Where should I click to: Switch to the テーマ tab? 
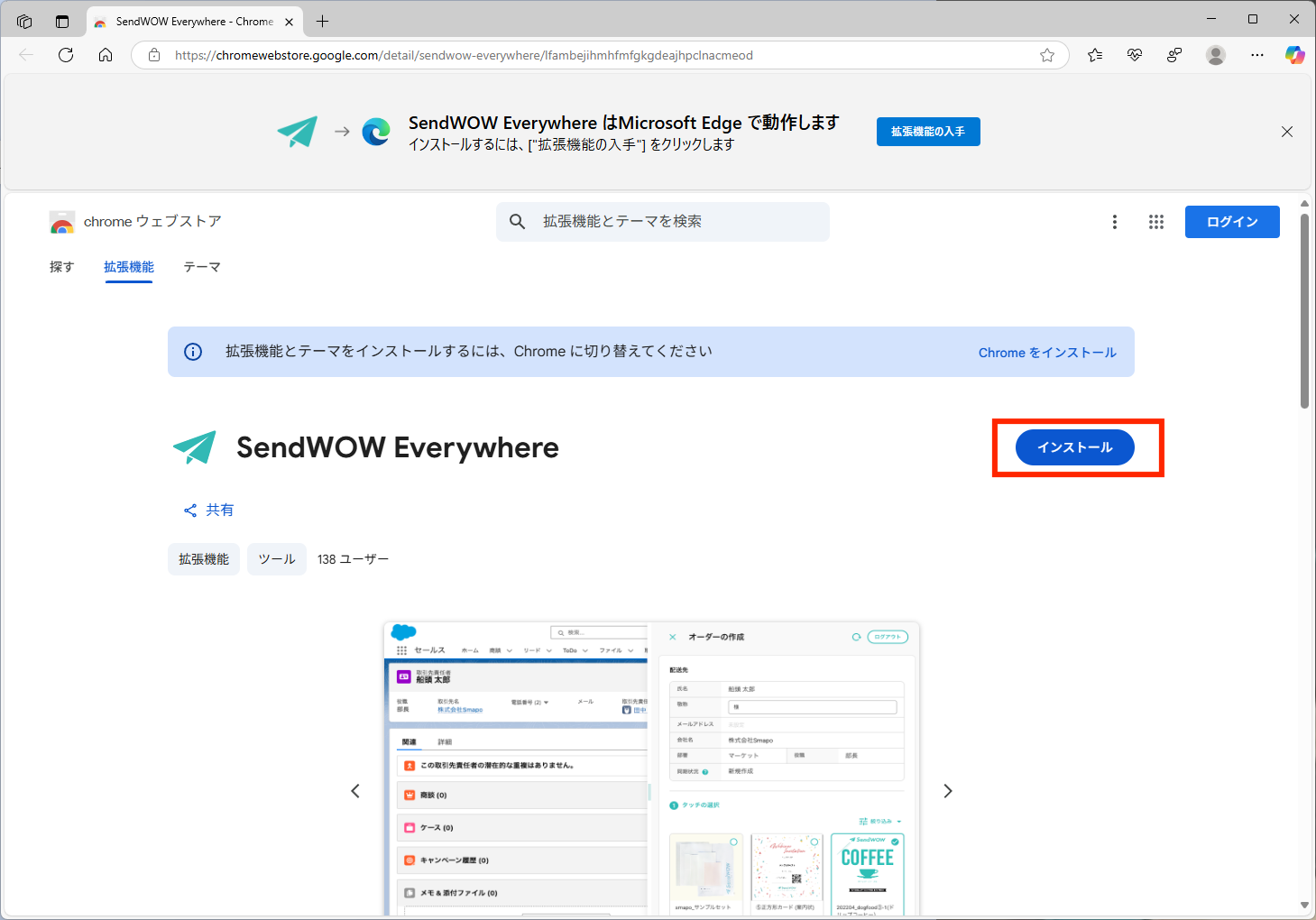coord(202,267)
